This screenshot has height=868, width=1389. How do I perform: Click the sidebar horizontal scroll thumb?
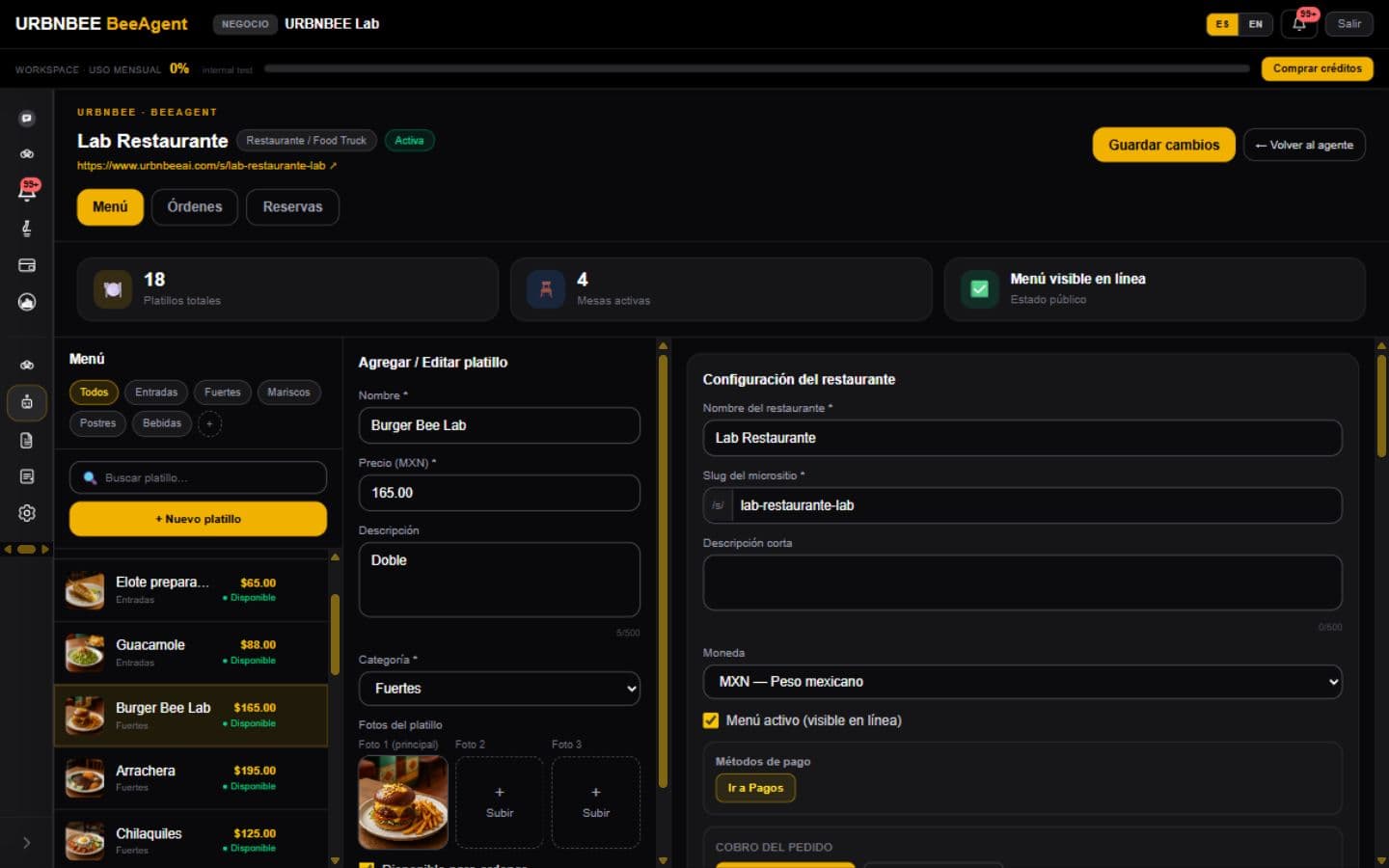26,549
